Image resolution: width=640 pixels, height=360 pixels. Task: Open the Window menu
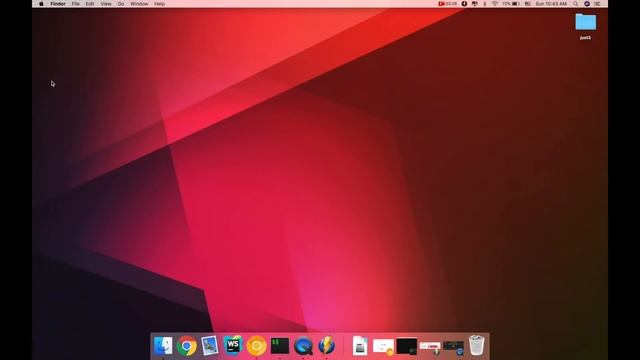pyautogui.click(x=139, y=4)
